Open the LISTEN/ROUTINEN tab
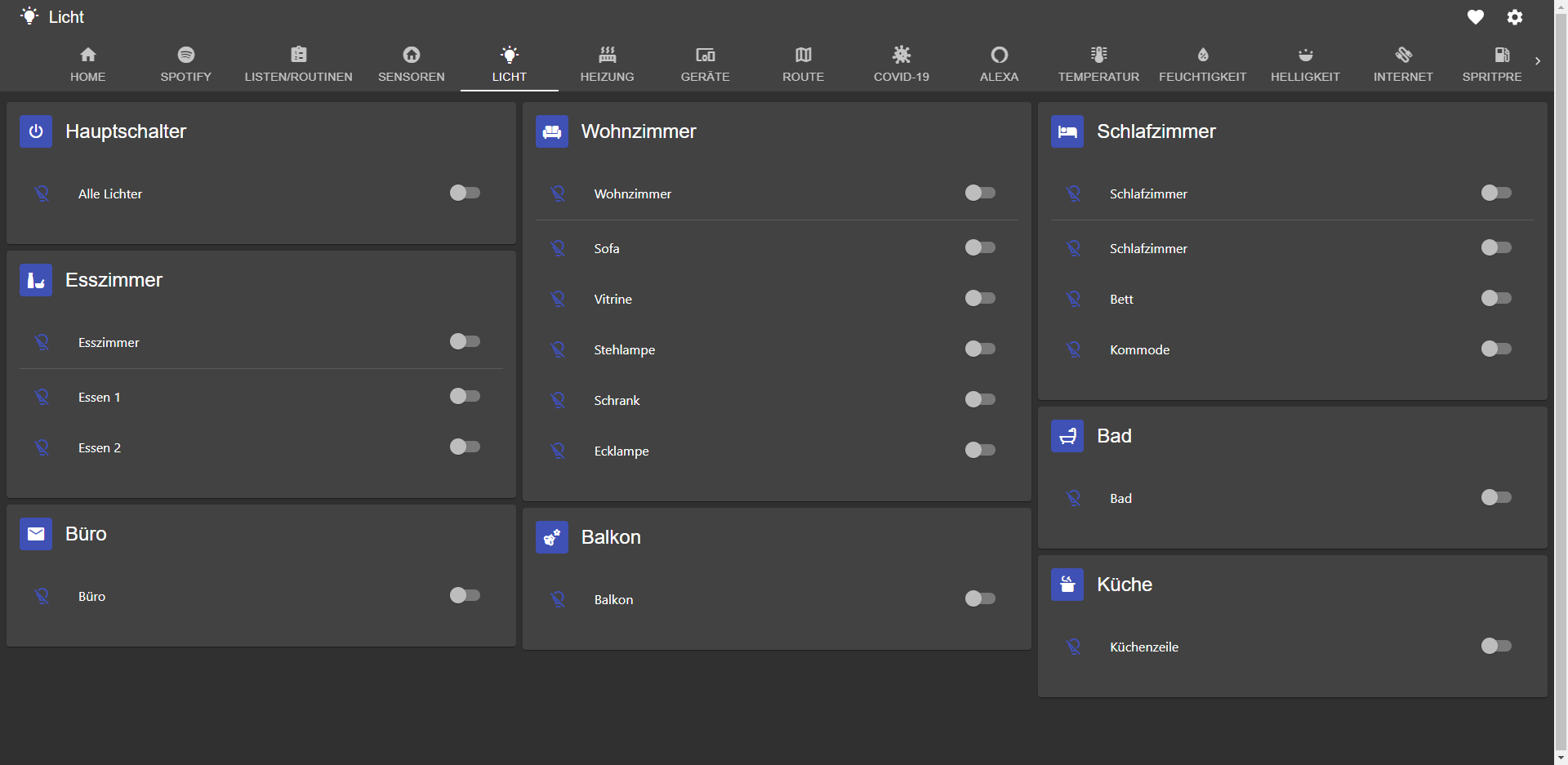Viewport: 1568px width, 765px height. tap(299, 64)
